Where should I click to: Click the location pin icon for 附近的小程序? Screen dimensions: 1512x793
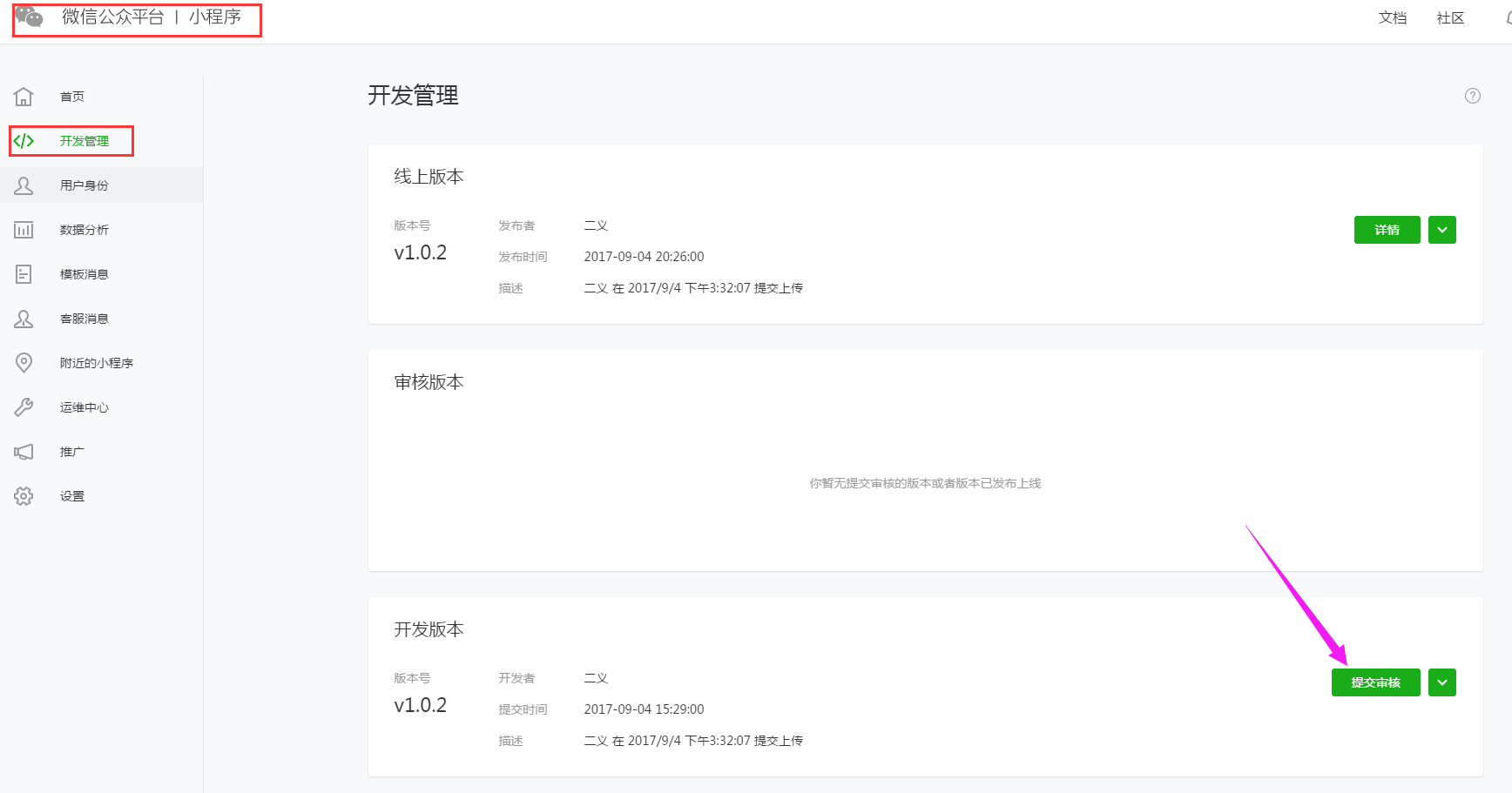tap(24, 363)
